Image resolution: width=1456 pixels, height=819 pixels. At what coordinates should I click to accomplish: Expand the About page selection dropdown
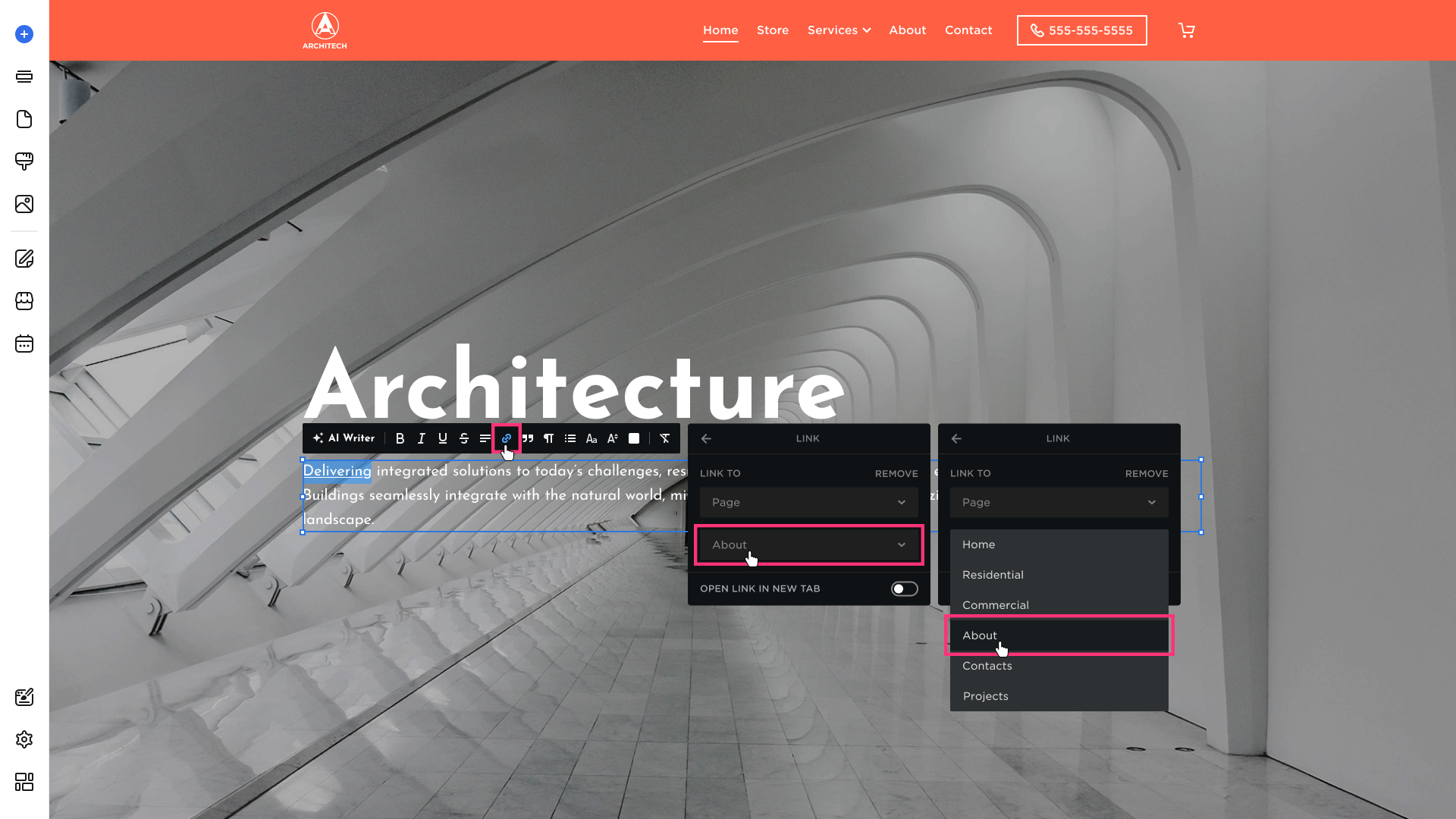808,544
